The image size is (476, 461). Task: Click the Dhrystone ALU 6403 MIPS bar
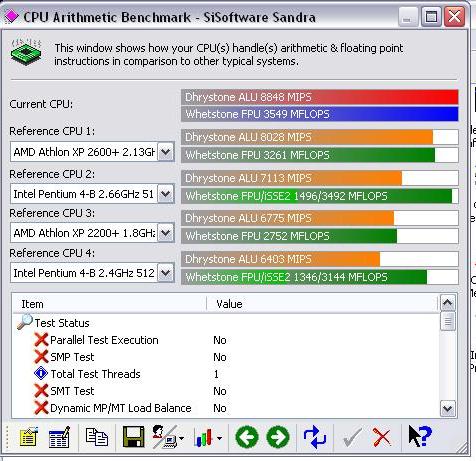pos(320,259)
